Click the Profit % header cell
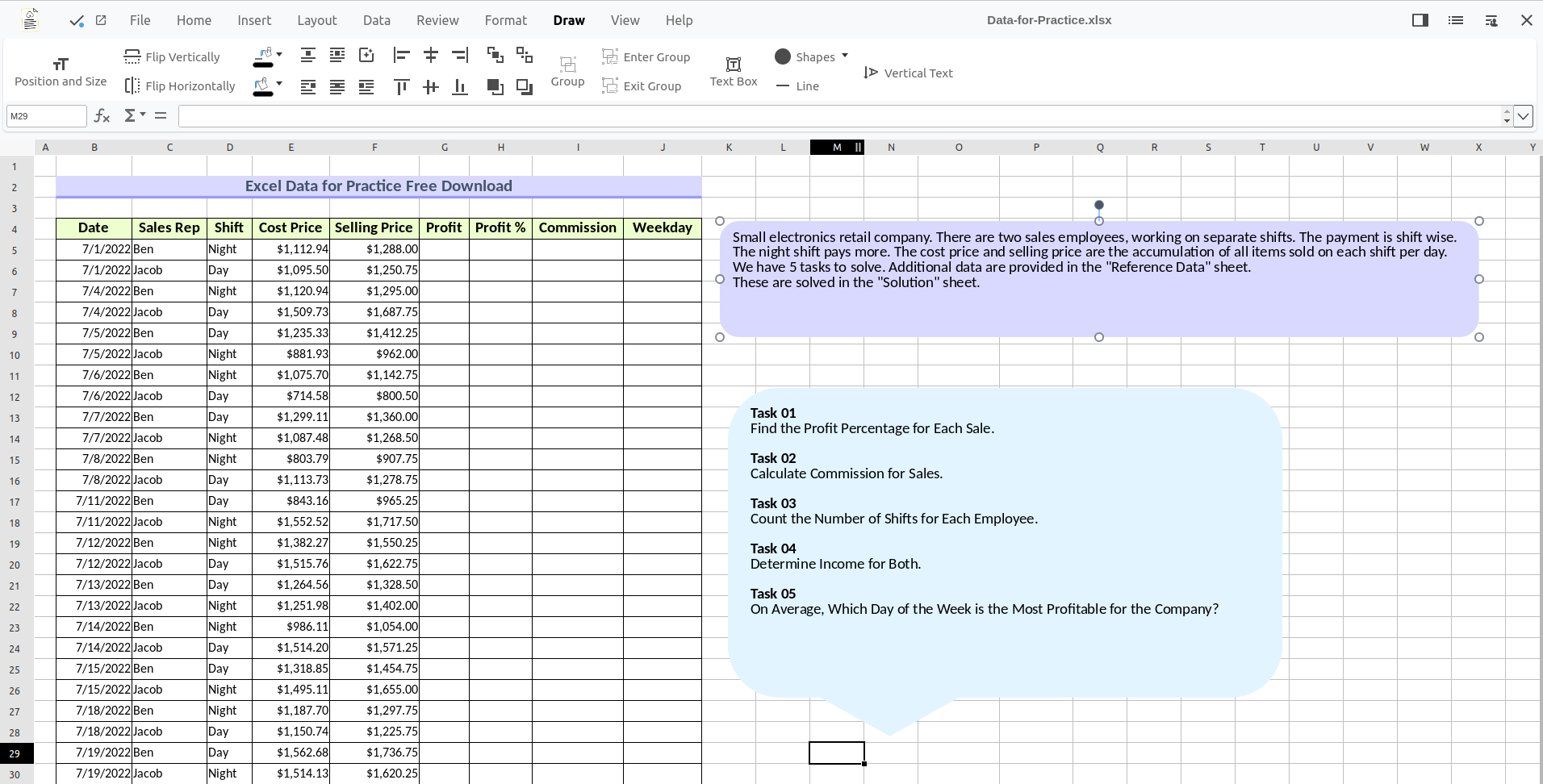The height and width of the screenshot is (784, 1543). tap(500, 227)
